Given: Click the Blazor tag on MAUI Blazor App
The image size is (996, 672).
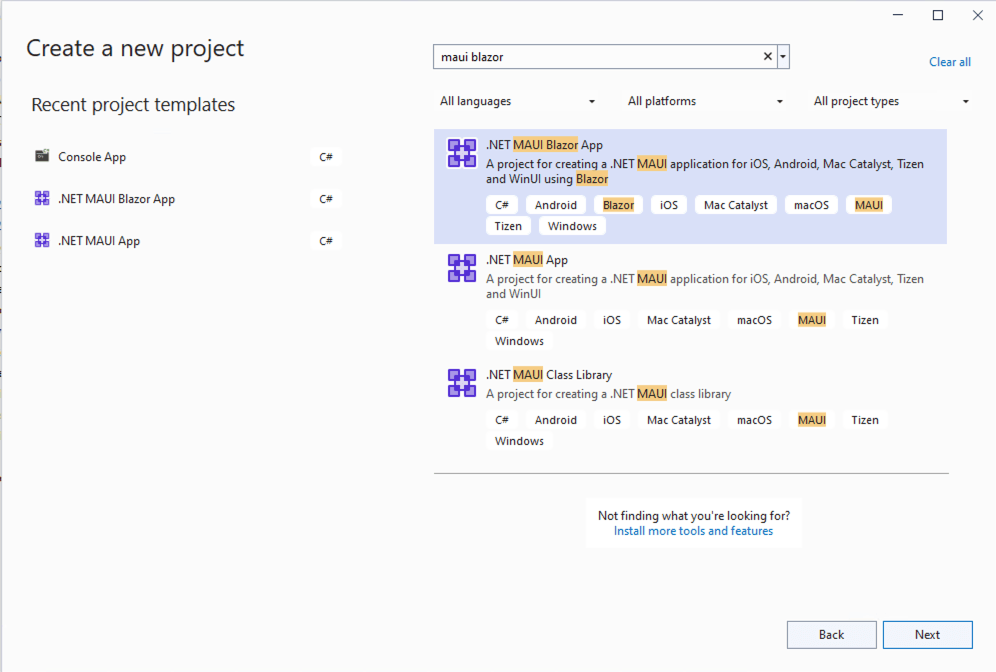Looking at the screenshot, I should (618, 205).
